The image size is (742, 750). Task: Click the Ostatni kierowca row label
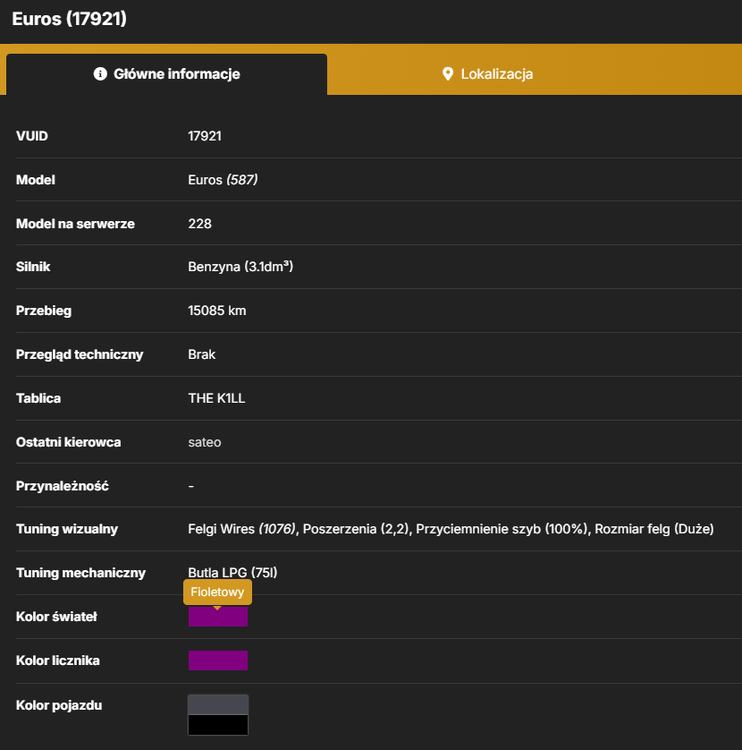[68, 442]
